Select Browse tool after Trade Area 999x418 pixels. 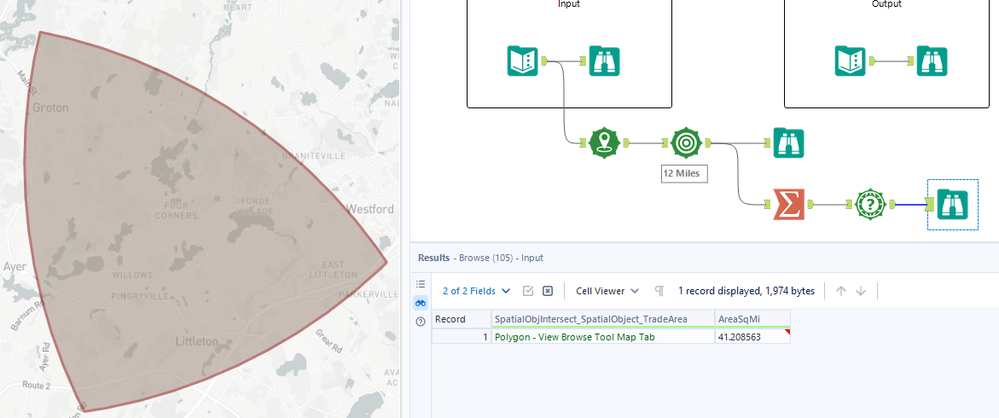(789, 143)
